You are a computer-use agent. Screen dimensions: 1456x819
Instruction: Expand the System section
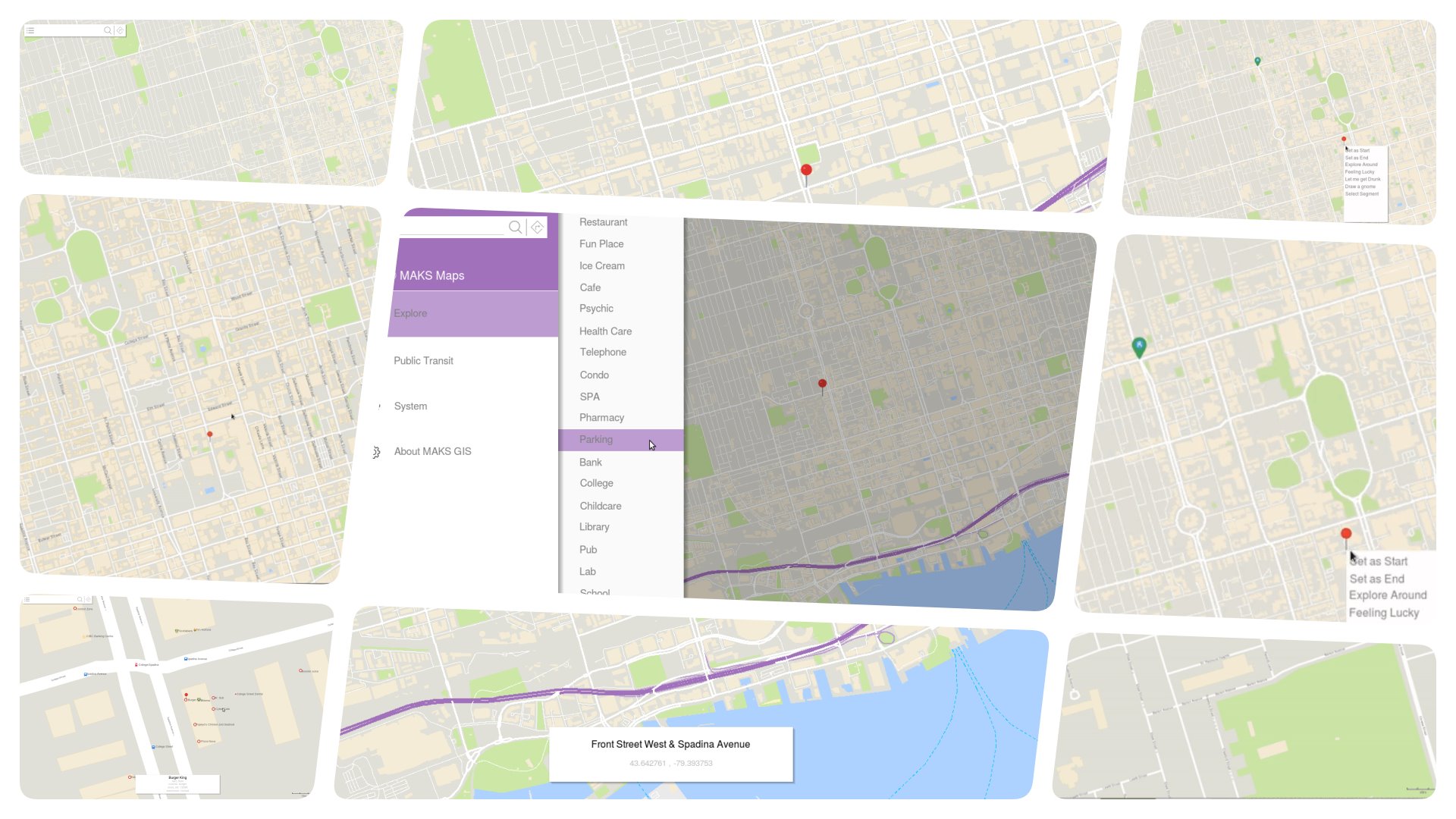pyautogui.click(x=410, y=406)
